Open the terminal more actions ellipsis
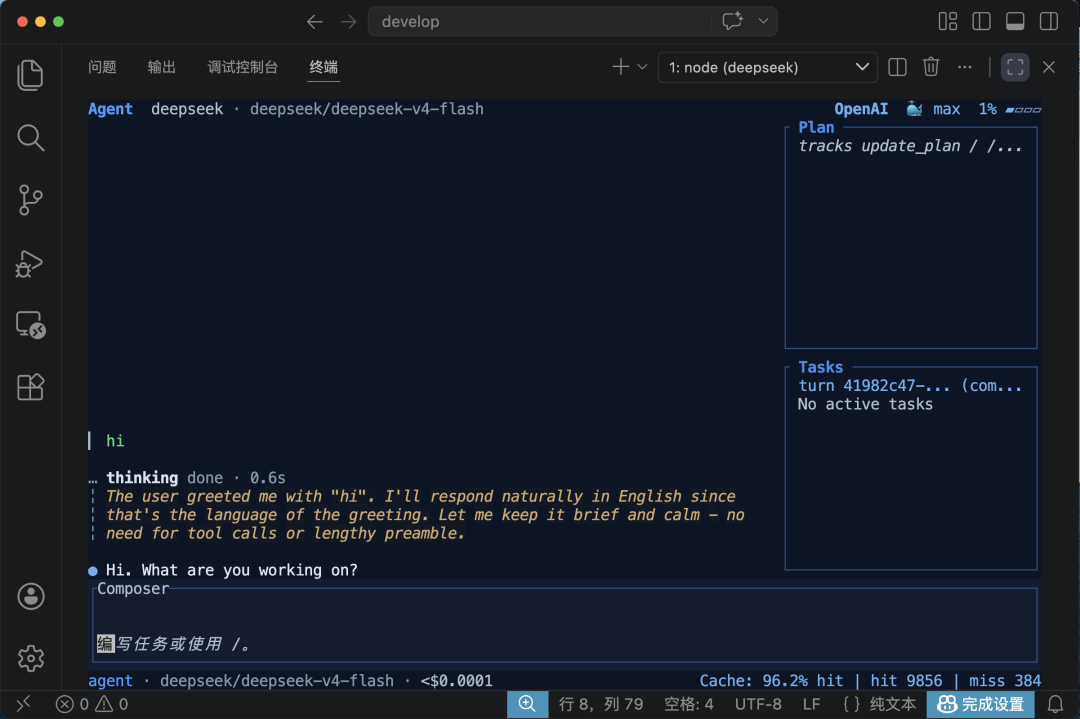The width and height of the screenshot is (1080, 719). tap(965, 67)
